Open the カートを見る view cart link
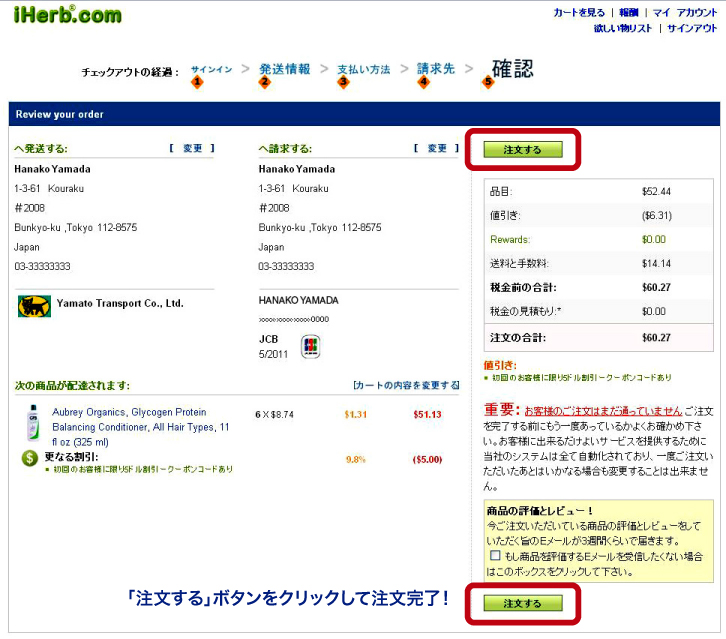The width and height of the screenshot is (726, 639). [x=579, y=13]
